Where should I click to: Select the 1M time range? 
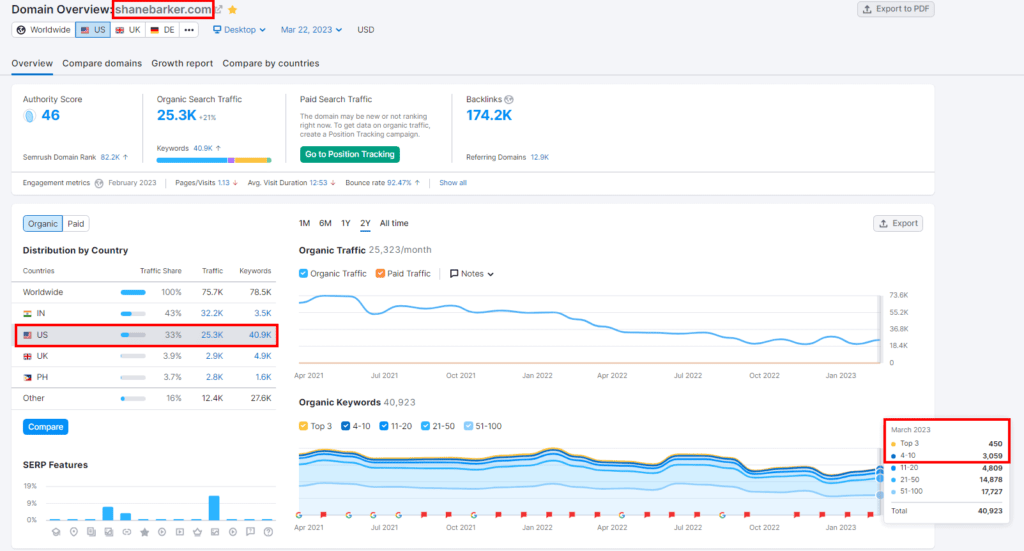[304, 223]
